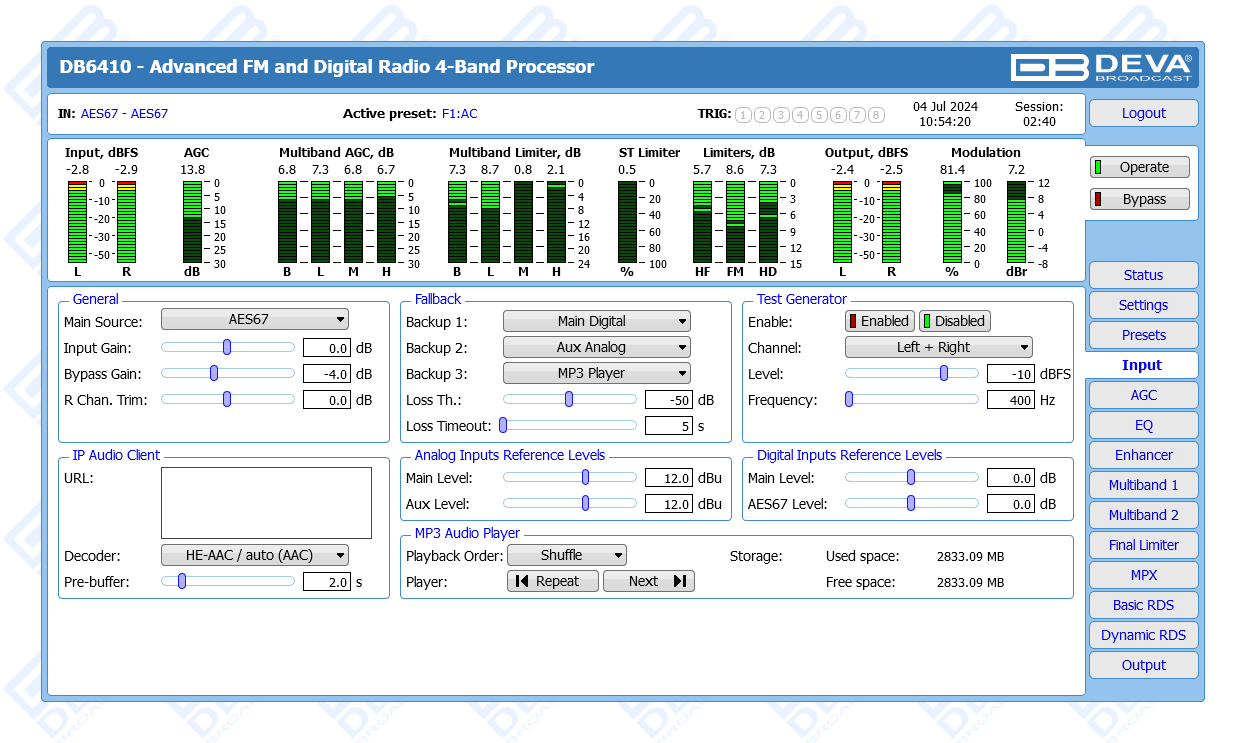Click TRIG indicator number 8
The image size is (1246, 743).
pyautogui.click(x=876, y=115)
